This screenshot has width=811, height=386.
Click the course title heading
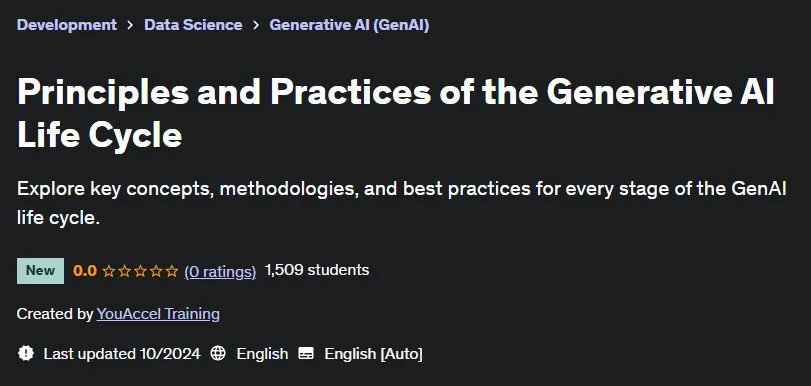point(396,113)
